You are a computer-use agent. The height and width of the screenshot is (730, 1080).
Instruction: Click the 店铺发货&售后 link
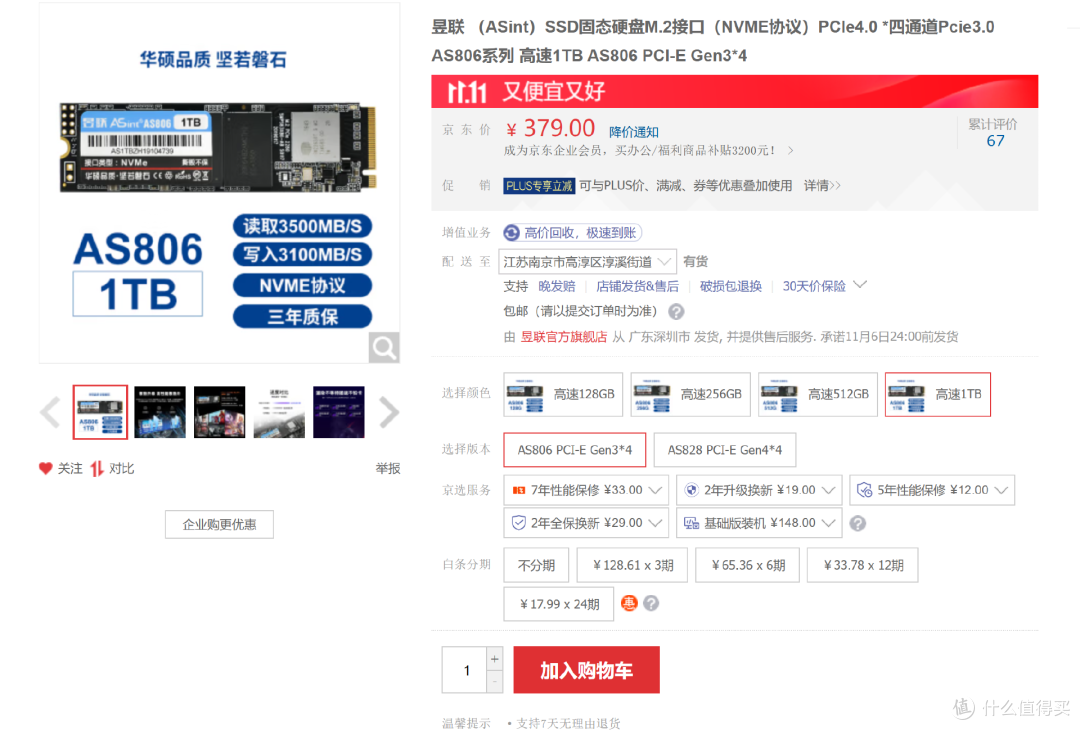coord(637,286)
